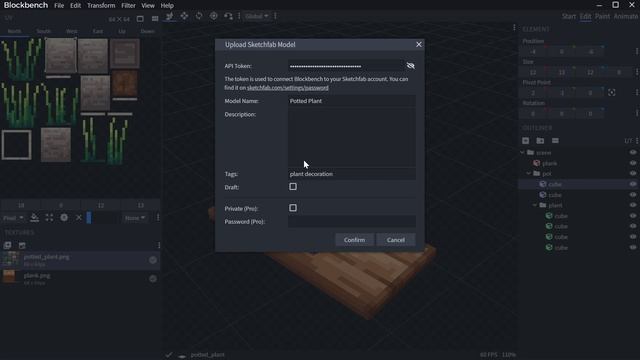The width and height of the screenshot is (640, 360).
Task: Click the UV auto size circle icon
Action: click(x=64, y=218)
